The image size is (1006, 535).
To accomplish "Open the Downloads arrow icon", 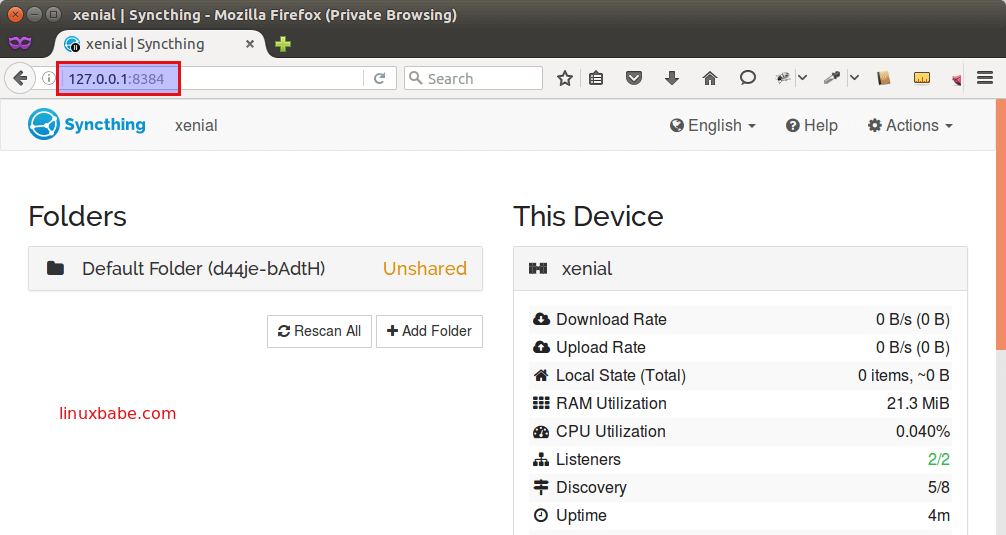I will [x=672, y=78].
